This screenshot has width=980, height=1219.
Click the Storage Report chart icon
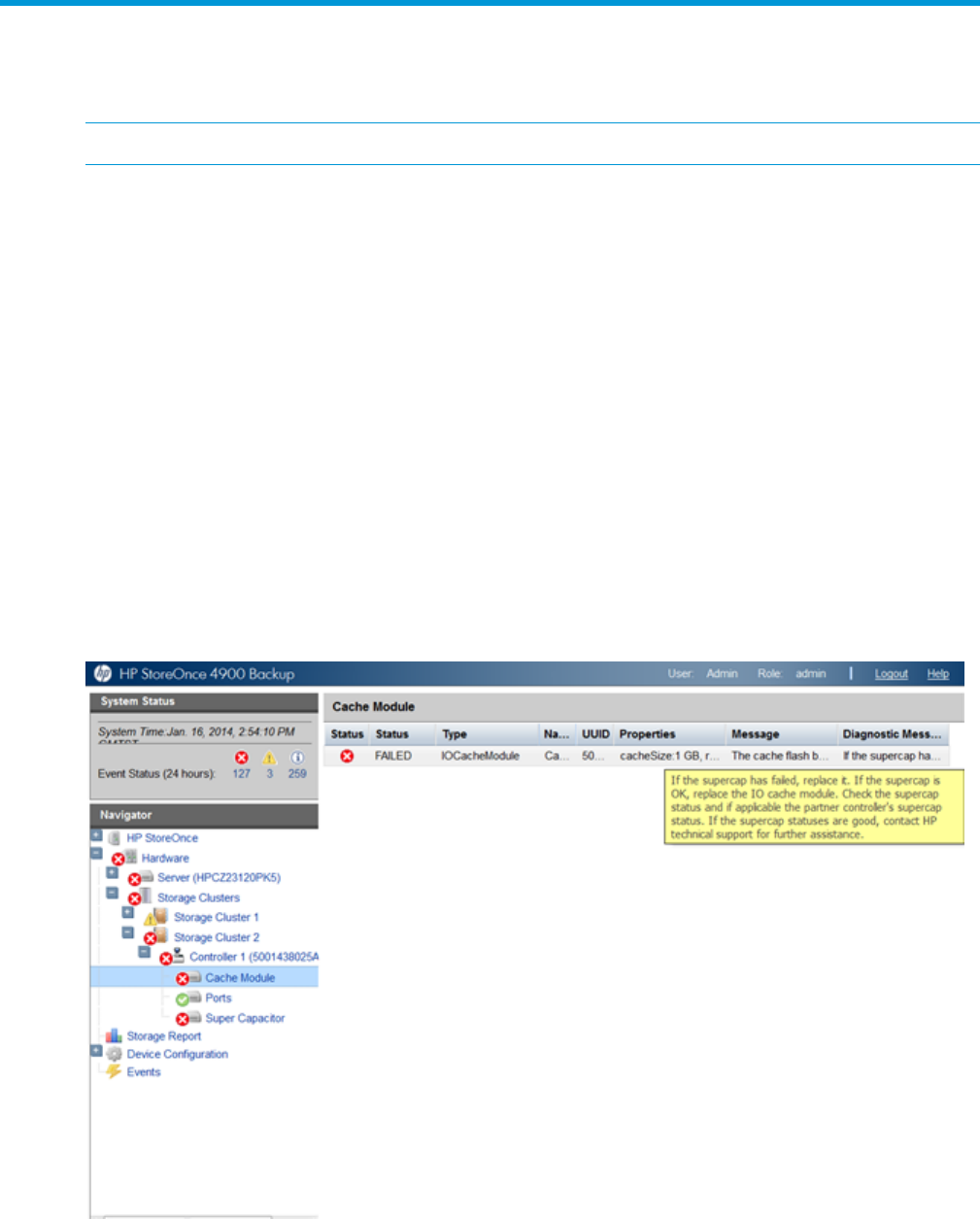114,1035
